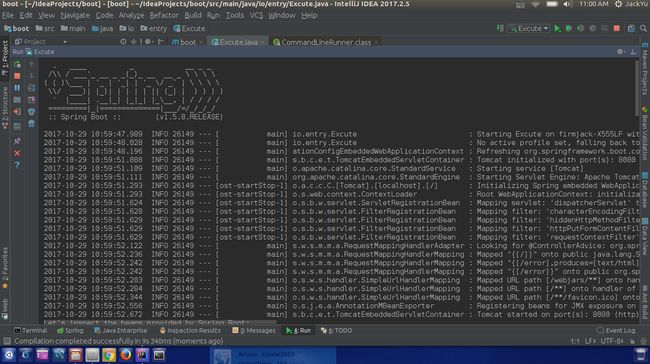The width and height of the screenshot is (650, 364).
Task: Hide Project panel using hide icon
Action: (x=160, y=42)
